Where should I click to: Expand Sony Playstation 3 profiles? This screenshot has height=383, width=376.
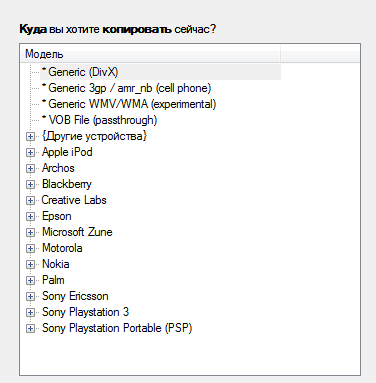tap(30, 312)
